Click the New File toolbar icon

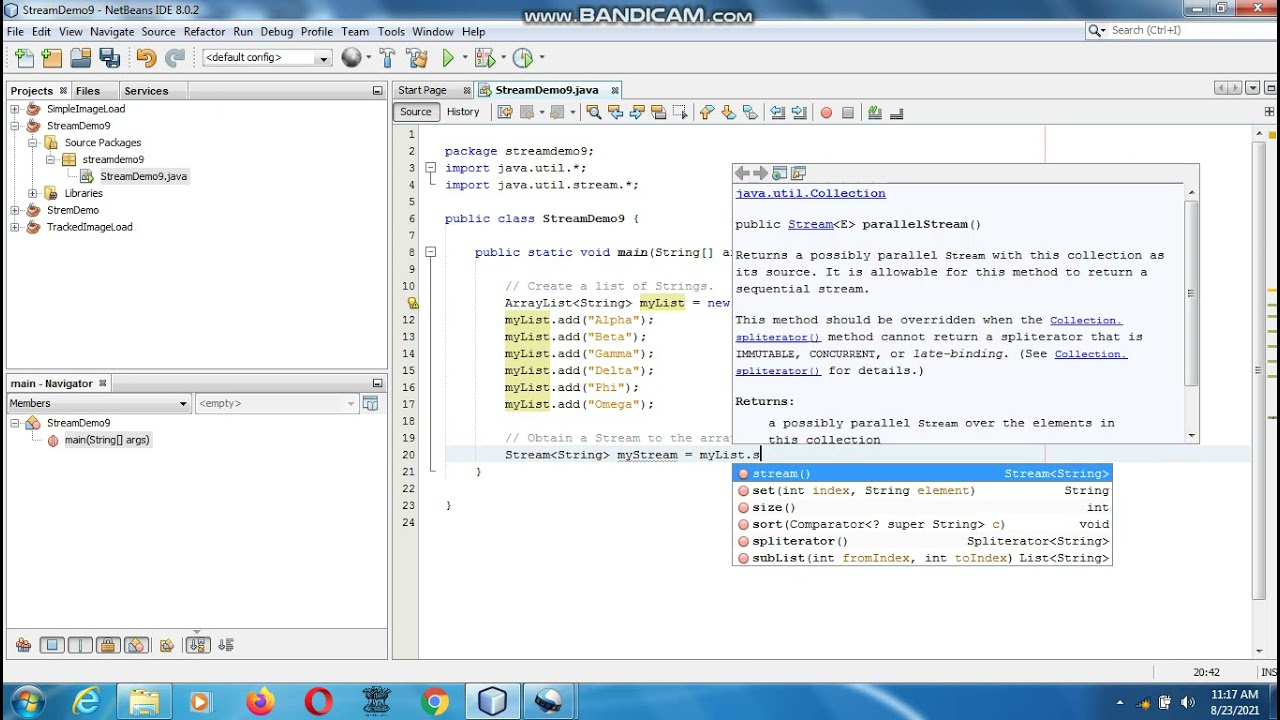click(x=24, y=58)
